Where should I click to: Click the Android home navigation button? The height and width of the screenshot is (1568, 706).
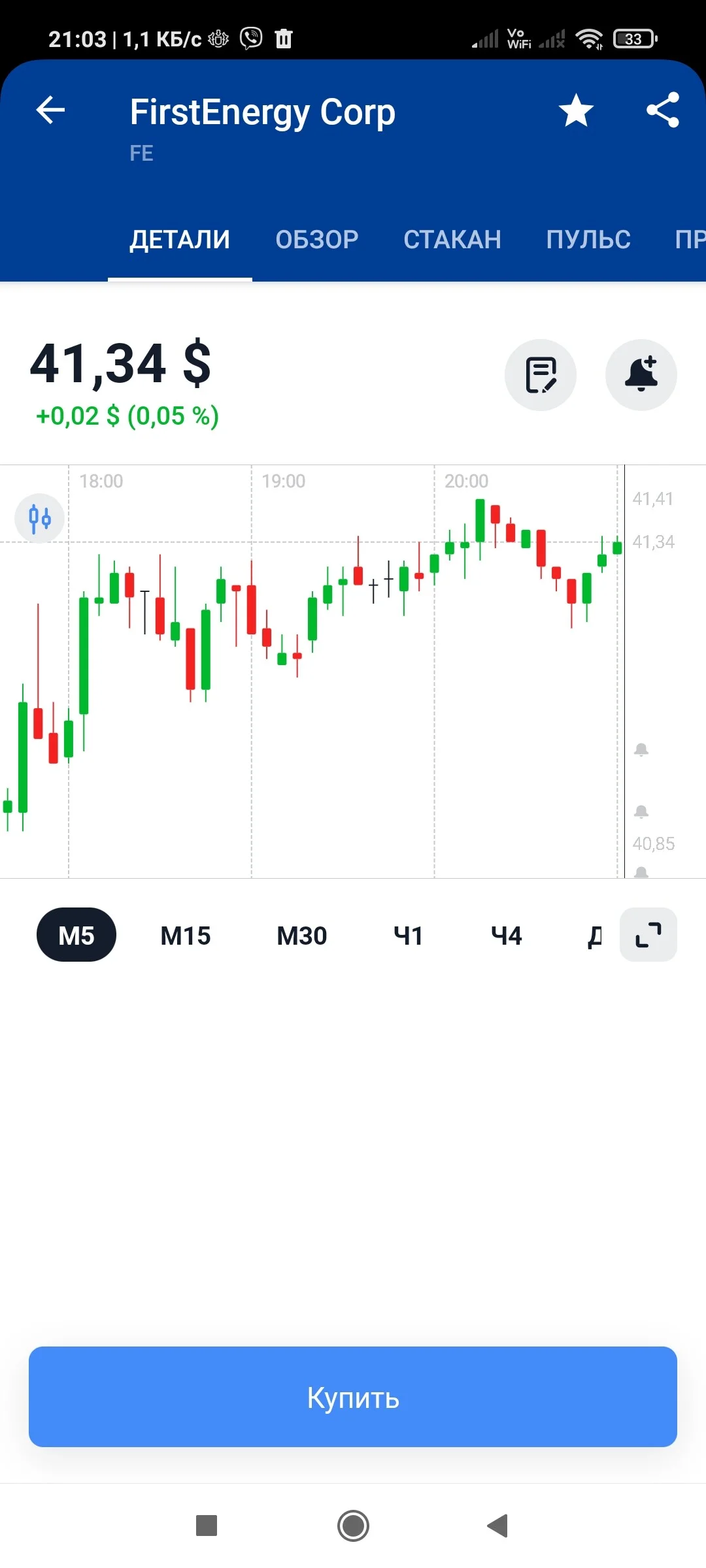353,1526
